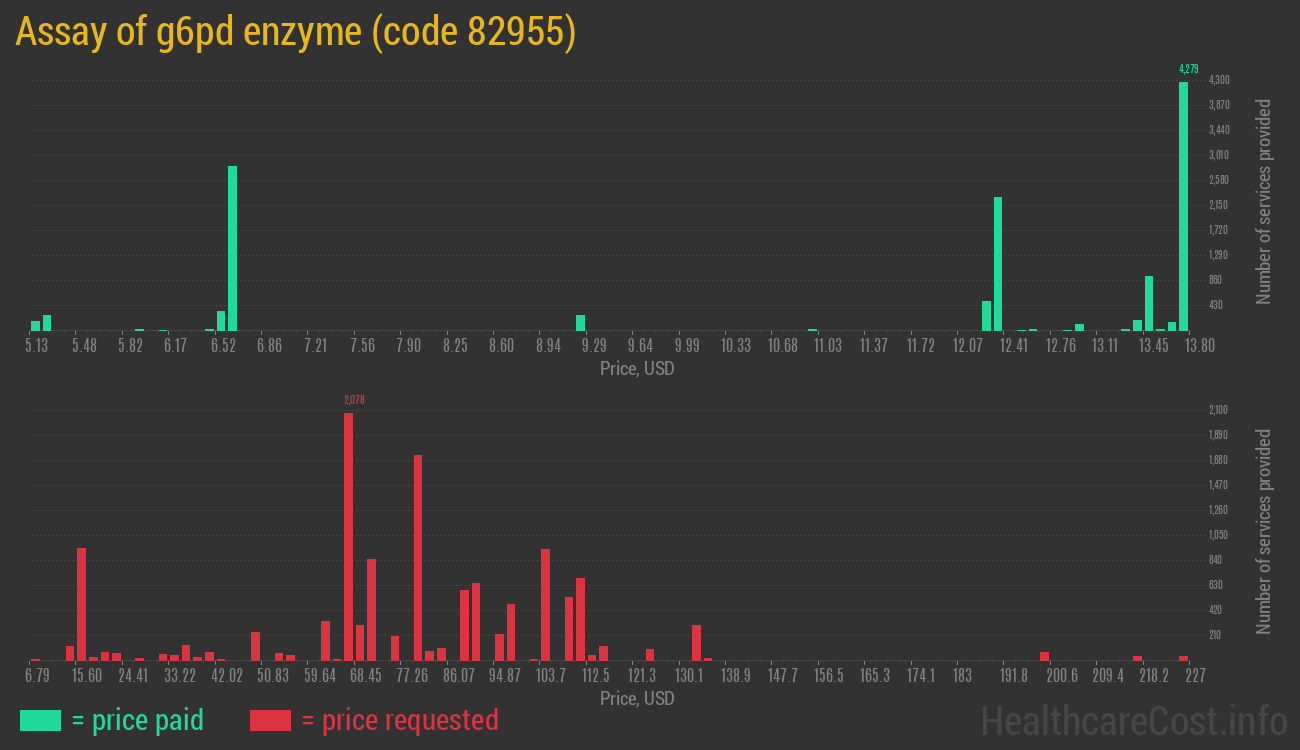
Task: Click the red bar near price 15.60
Action: [x=82, y=600]
